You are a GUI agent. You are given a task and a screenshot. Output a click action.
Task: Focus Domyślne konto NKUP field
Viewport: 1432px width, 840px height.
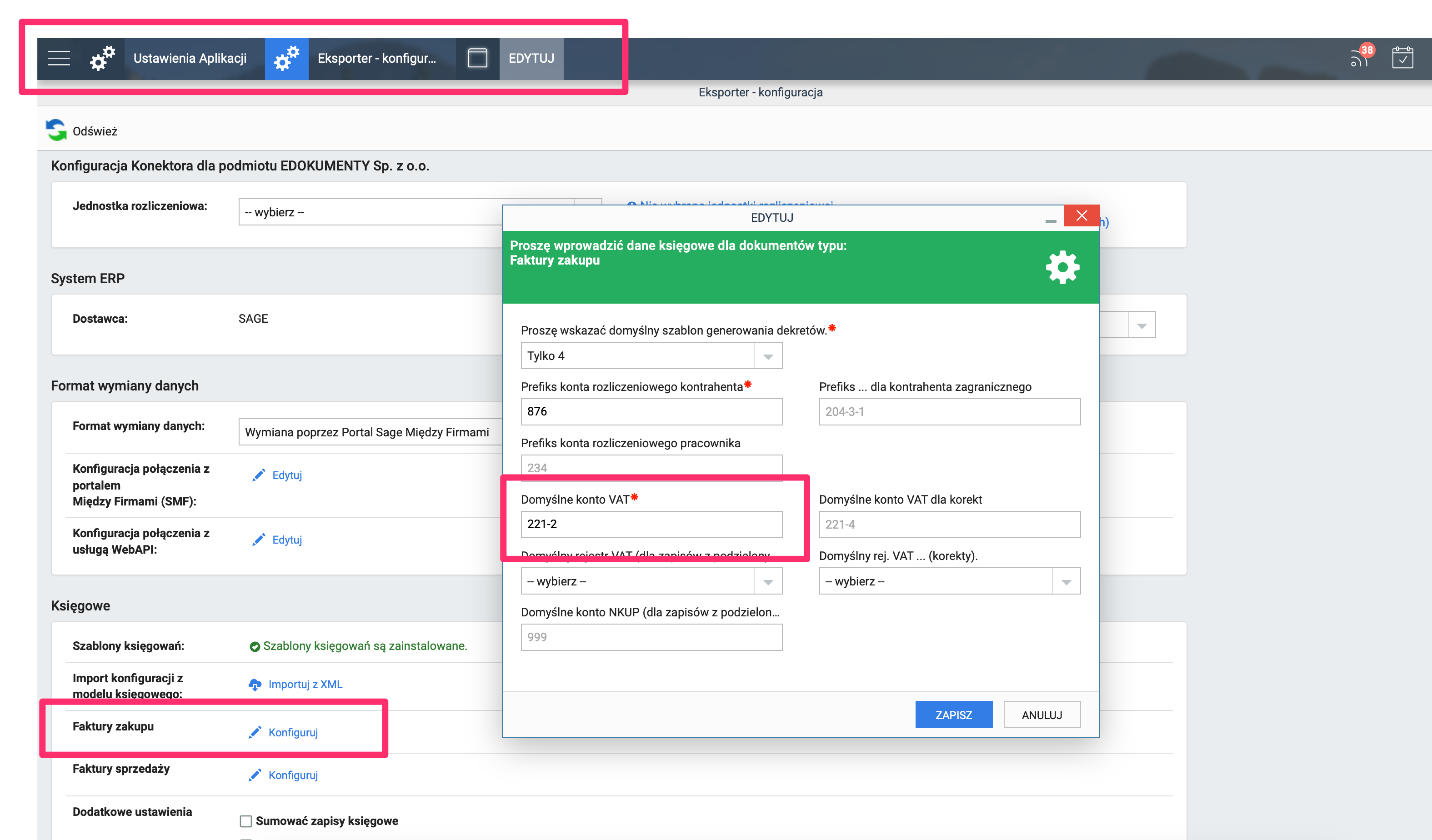pyautogui.click(x=651, y=636)
